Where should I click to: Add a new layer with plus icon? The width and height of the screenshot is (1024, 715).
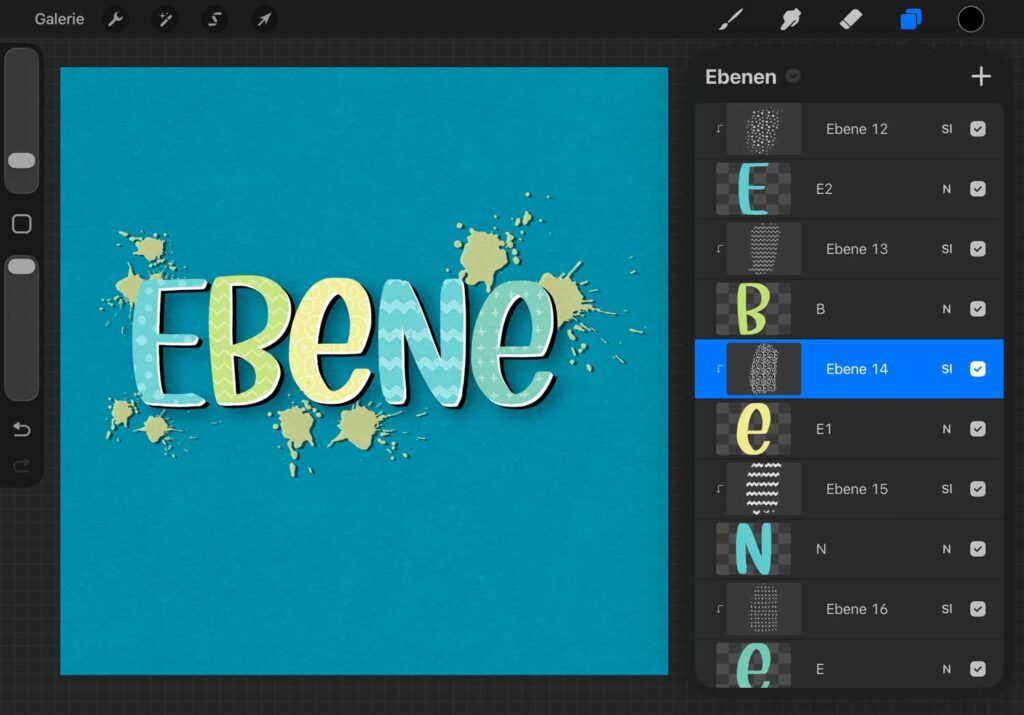(x=980, y=76)
